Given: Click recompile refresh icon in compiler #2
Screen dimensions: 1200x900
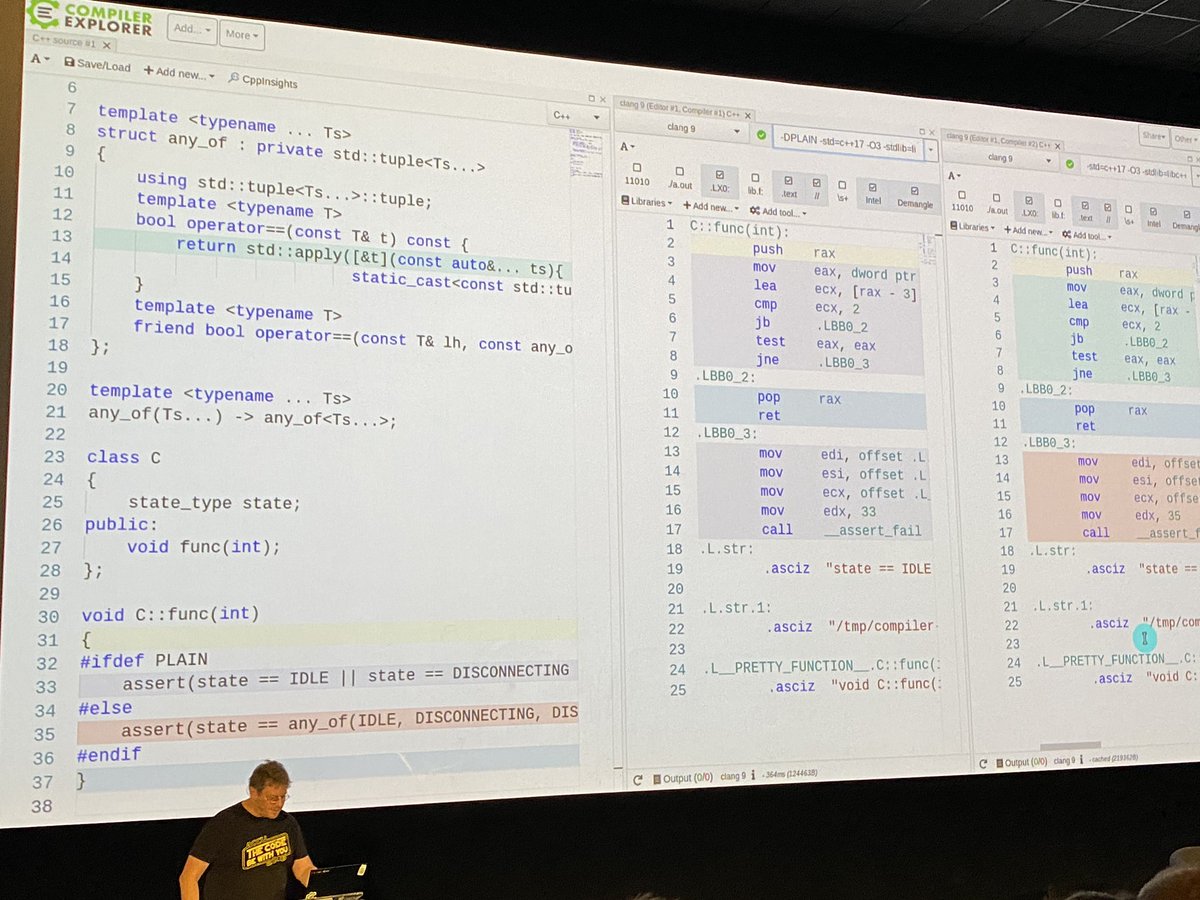Looking at the screenshot, I should [983, 764].
